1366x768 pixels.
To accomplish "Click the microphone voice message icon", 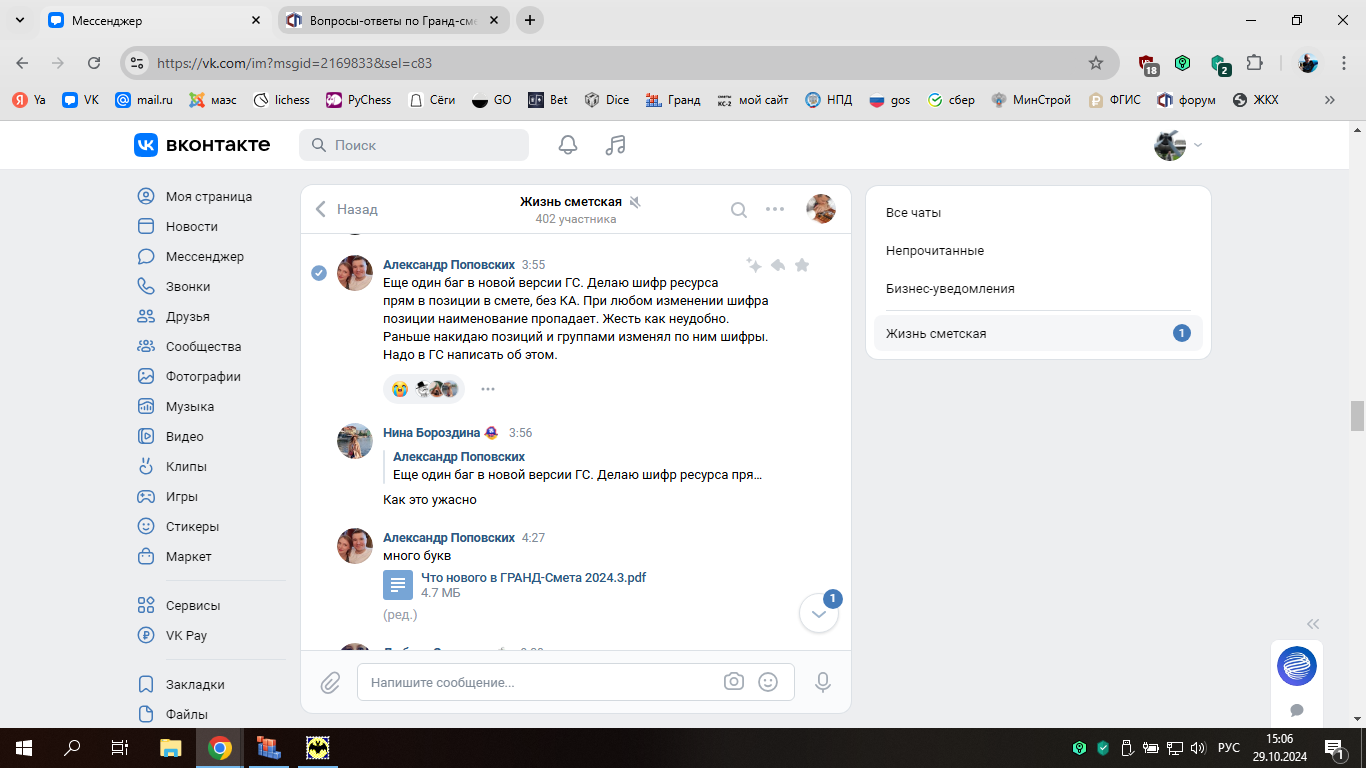I will click(x=823, y=682).
